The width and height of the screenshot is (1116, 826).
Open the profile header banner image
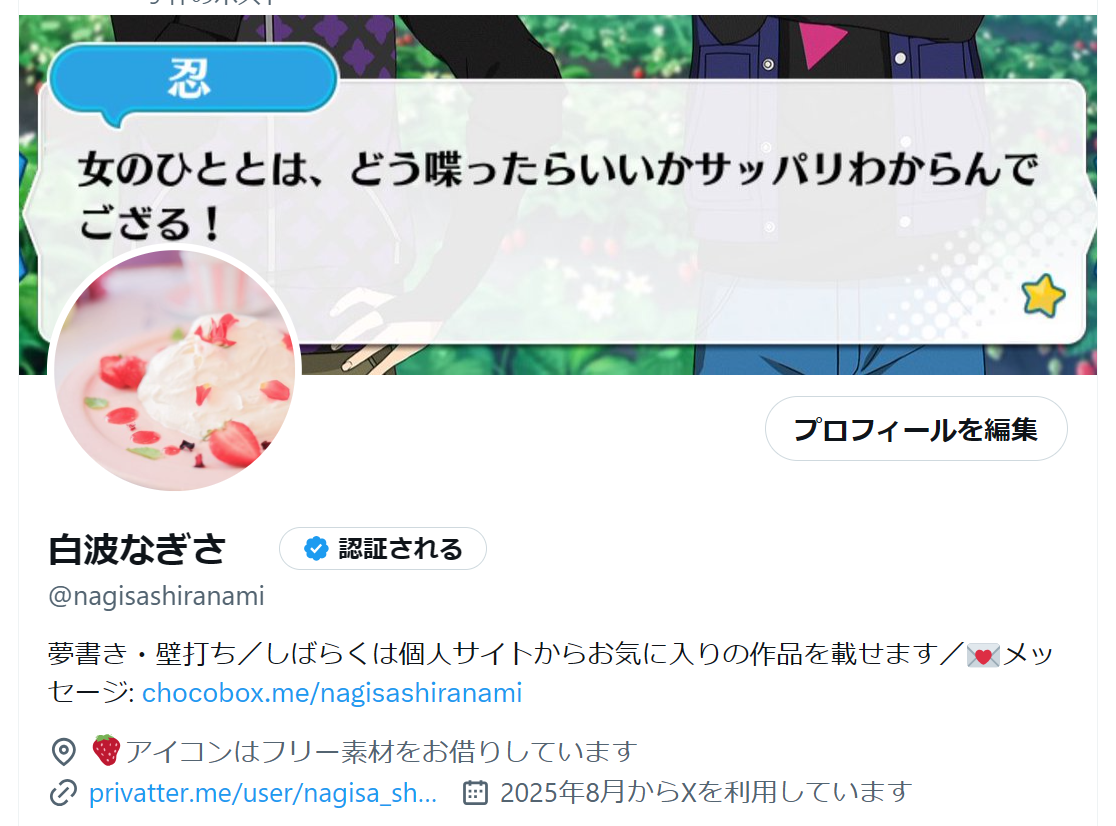point(557,195)
